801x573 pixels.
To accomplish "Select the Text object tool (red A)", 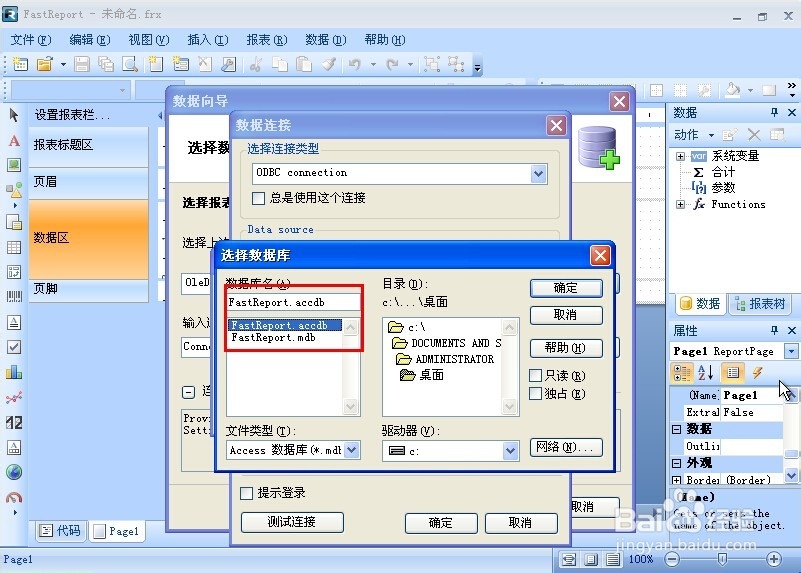I will coord(14,140).
